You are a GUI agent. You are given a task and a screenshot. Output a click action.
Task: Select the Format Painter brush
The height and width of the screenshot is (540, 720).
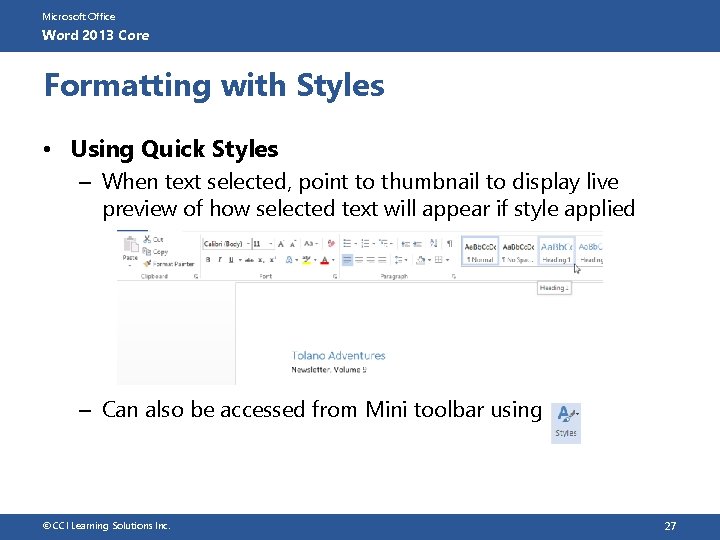[169, 264]
